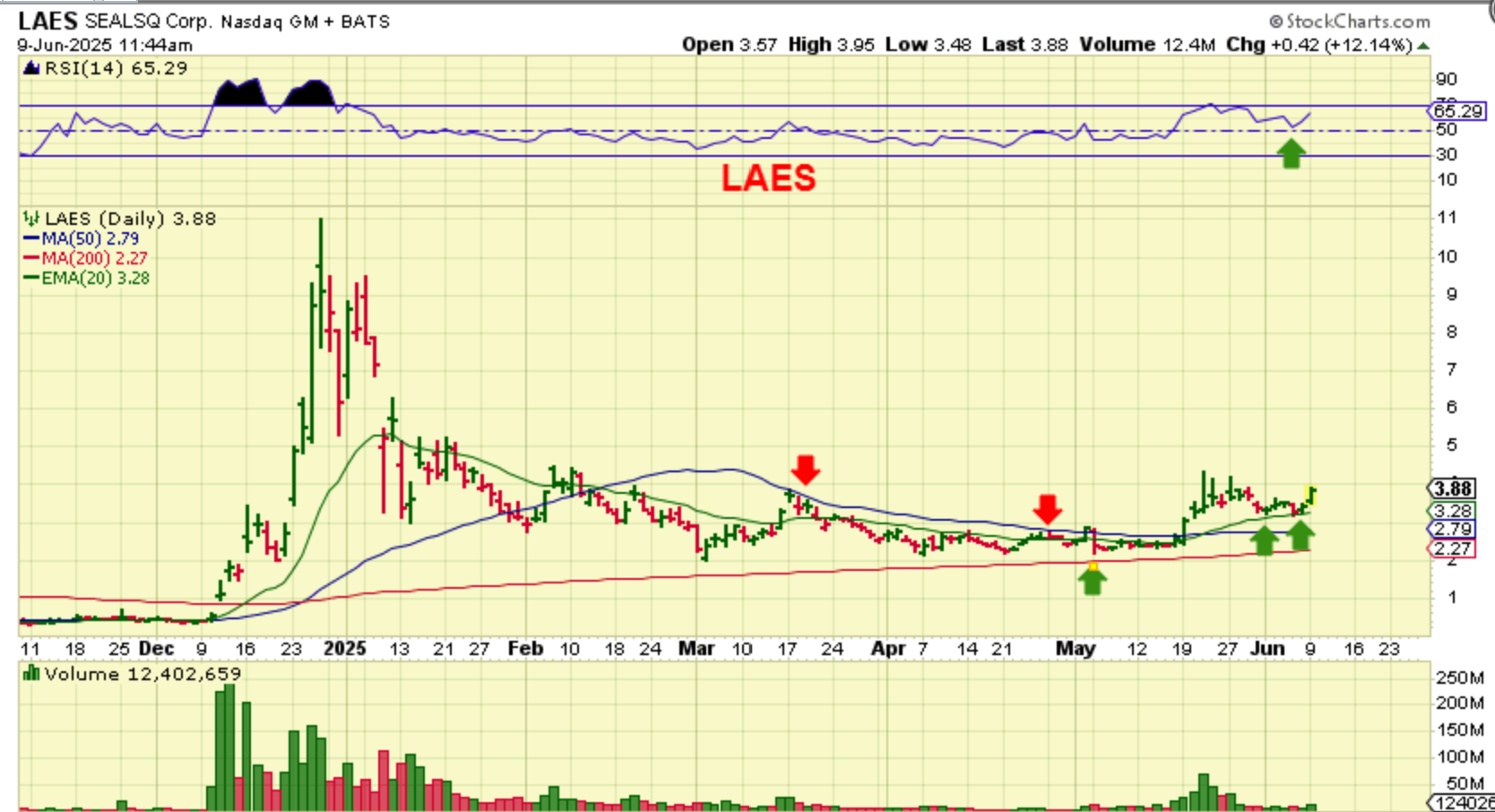Click the 90 level on the RSI axis
This screenshot has width=1495, height=812.
tap(1447, 79)
